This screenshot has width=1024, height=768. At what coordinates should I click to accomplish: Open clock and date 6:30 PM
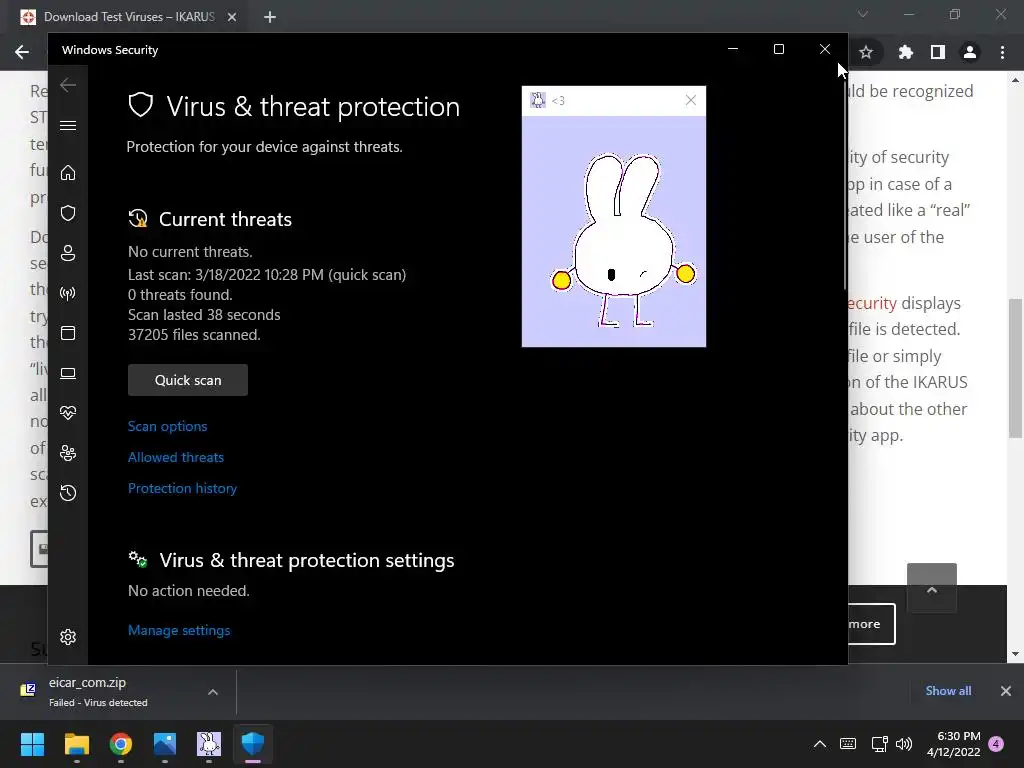(x=953, y=744)
